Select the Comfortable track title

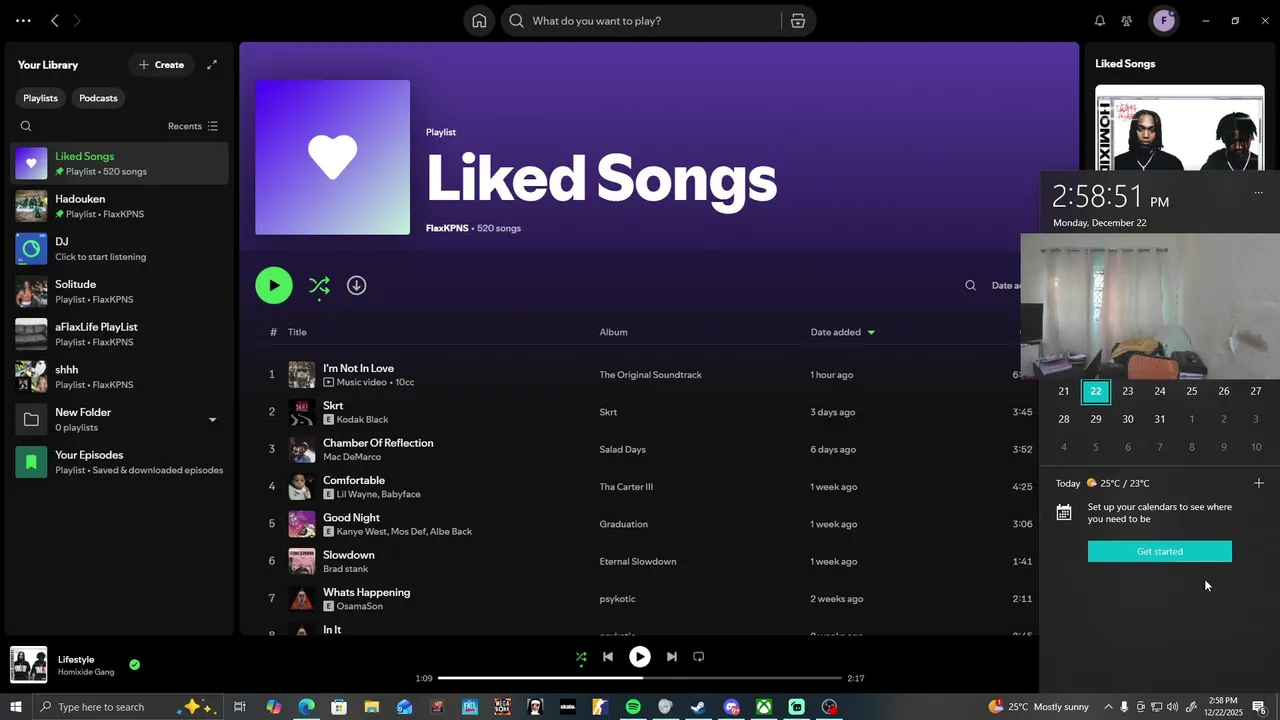[x=354, y=481]
